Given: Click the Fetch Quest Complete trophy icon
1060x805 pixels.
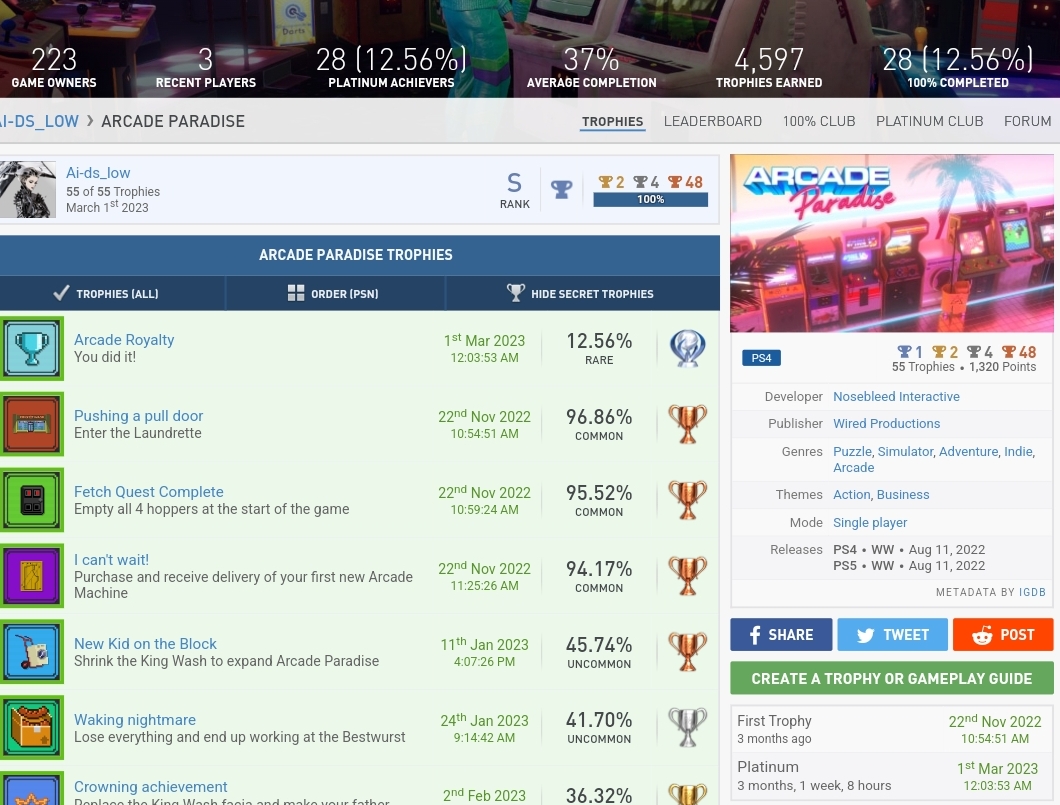Looking at the screenshot, I should [x=32, y=500].
